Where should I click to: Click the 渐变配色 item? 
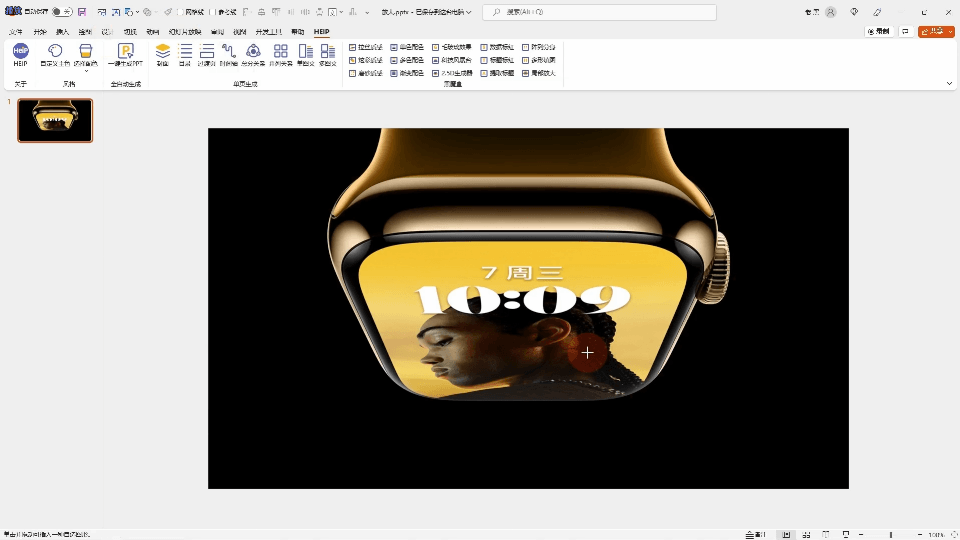[x=407, y=73]
